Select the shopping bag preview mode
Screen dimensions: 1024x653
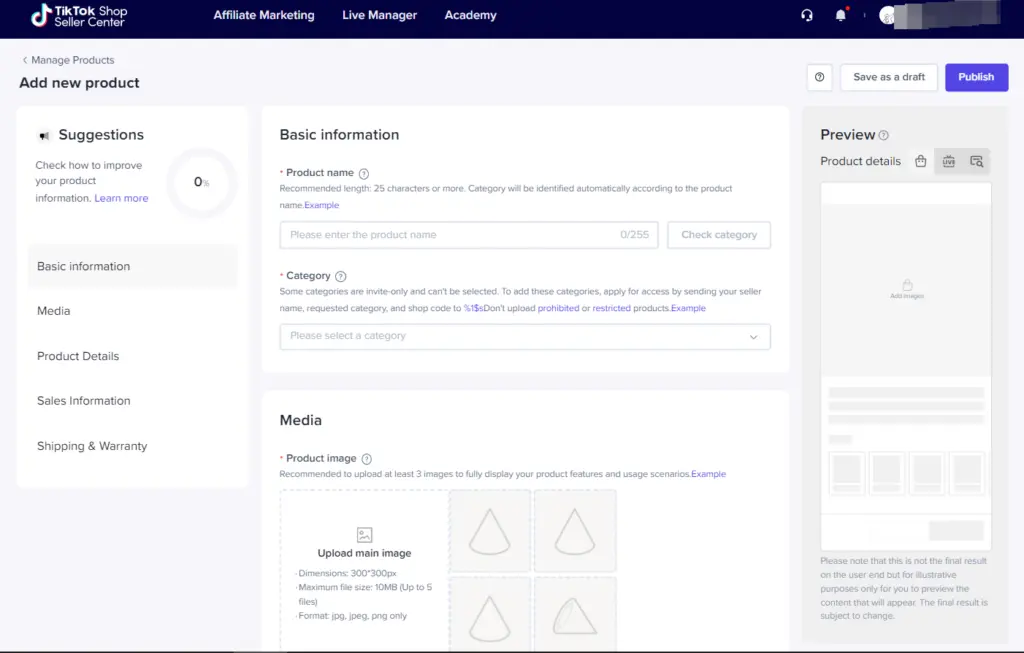pos(920,161)
